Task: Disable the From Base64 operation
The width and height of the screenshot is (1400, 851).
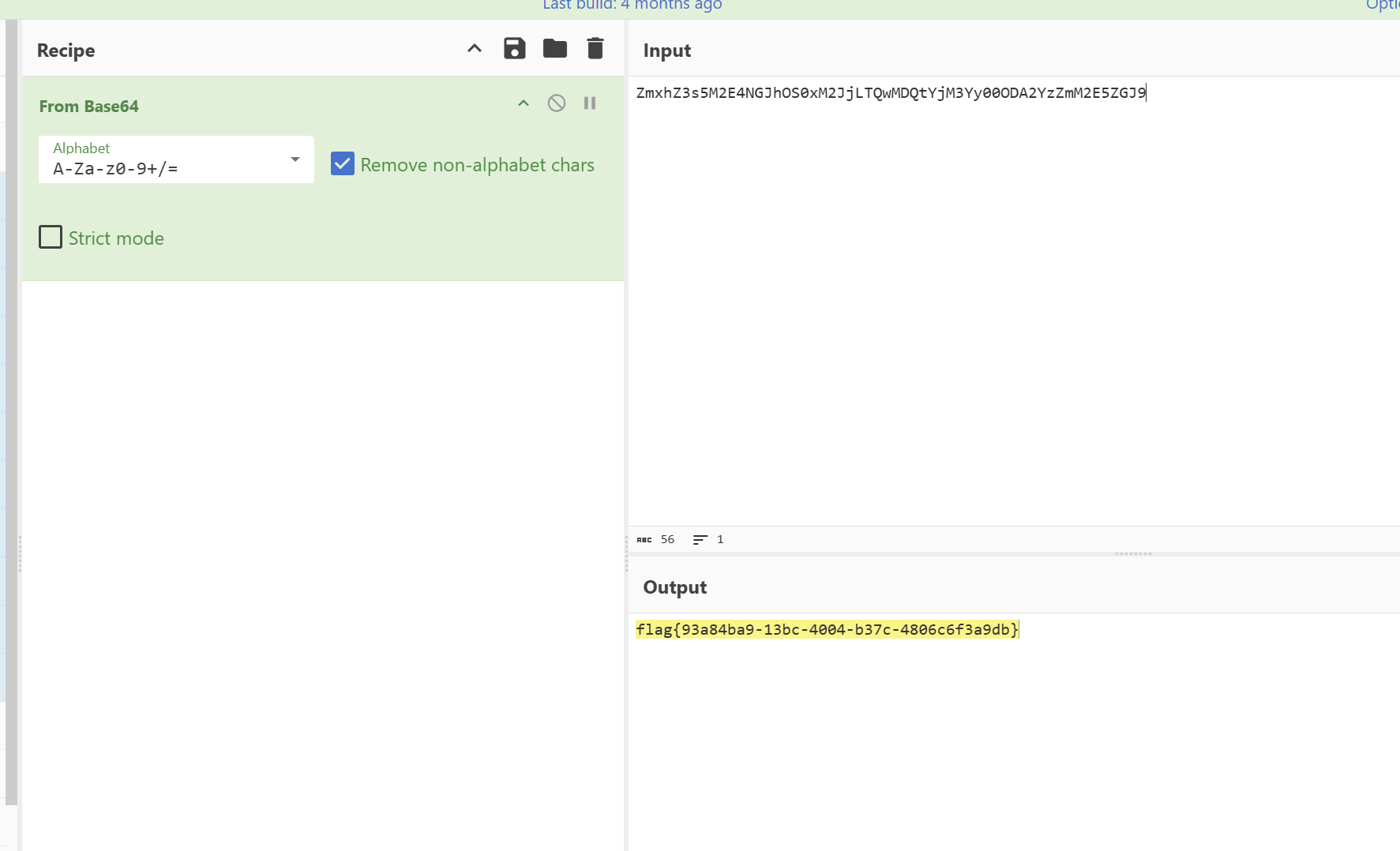Action: click(x=557, y=103)
